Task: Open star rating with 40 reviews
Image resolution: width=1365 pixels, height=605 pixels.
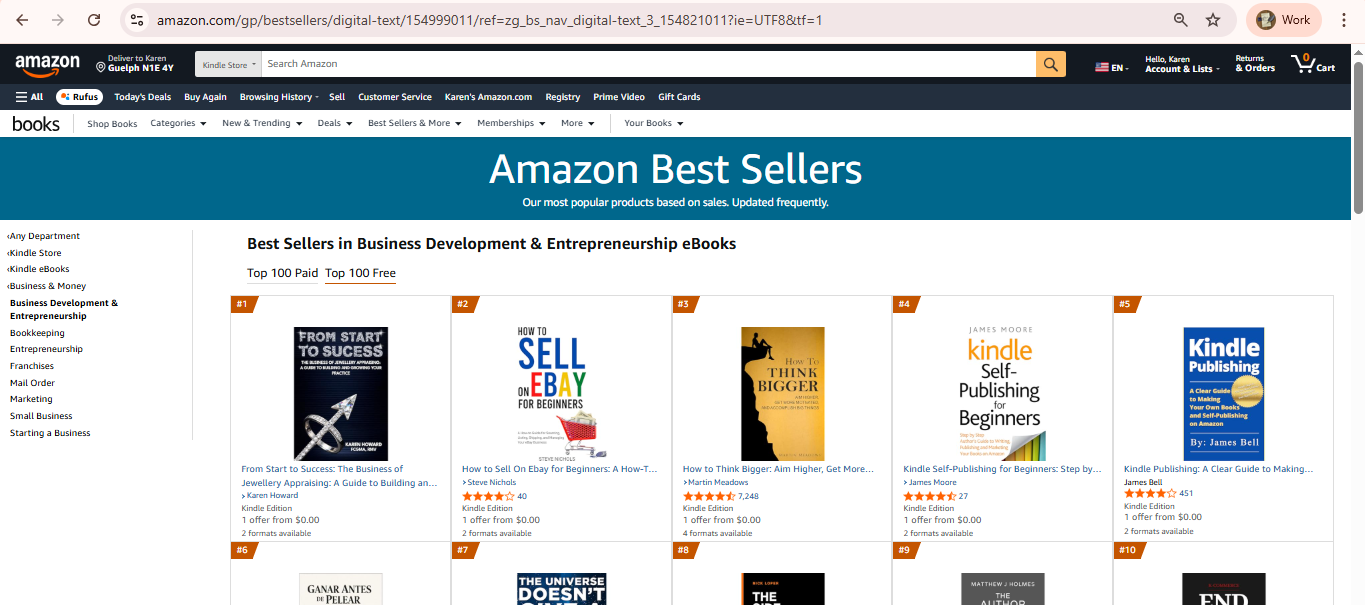Action: point(495,496)
